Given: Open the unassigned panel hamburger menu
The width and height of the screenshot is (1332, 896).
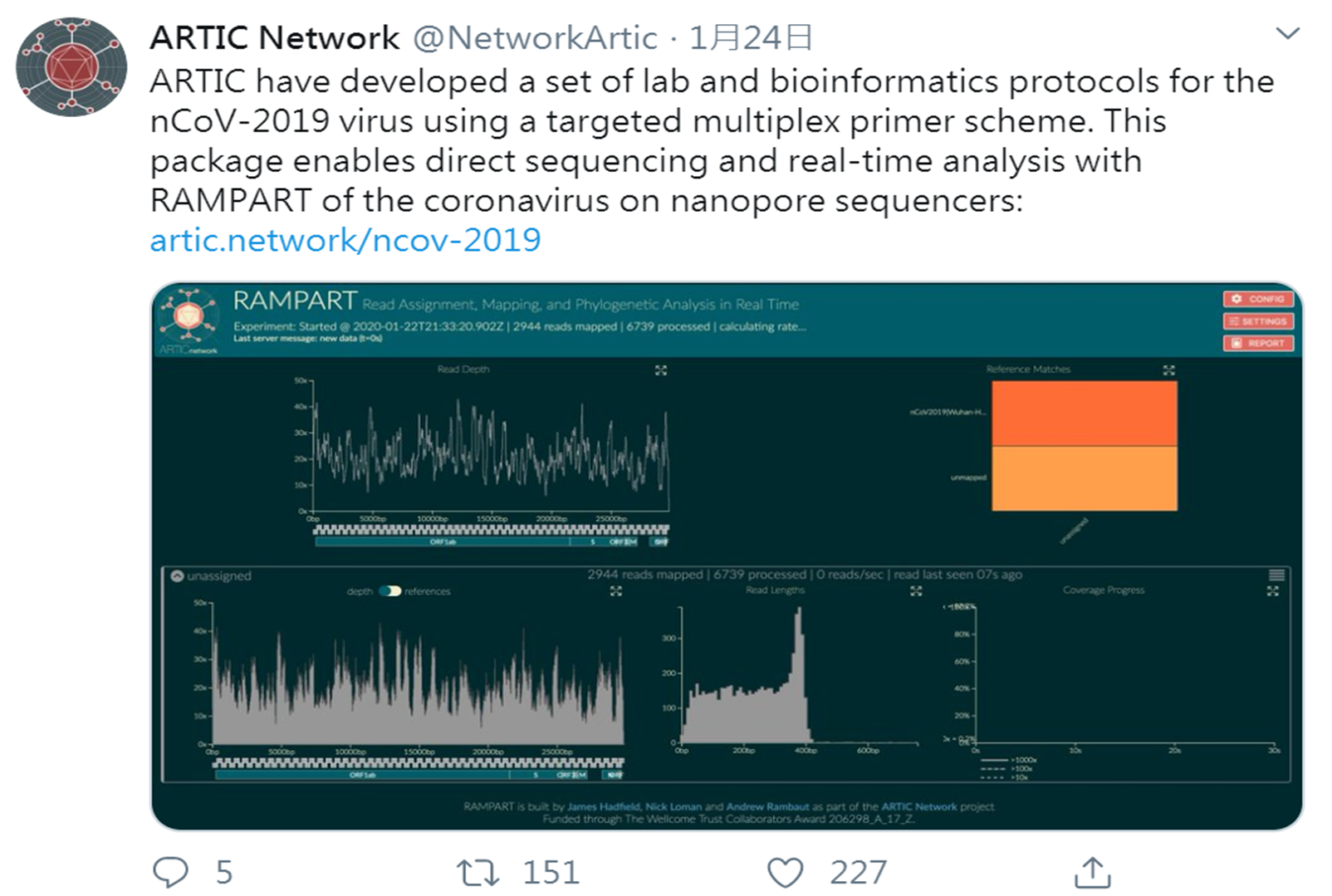Looking at the screenshot, I should pos(1276,575).
